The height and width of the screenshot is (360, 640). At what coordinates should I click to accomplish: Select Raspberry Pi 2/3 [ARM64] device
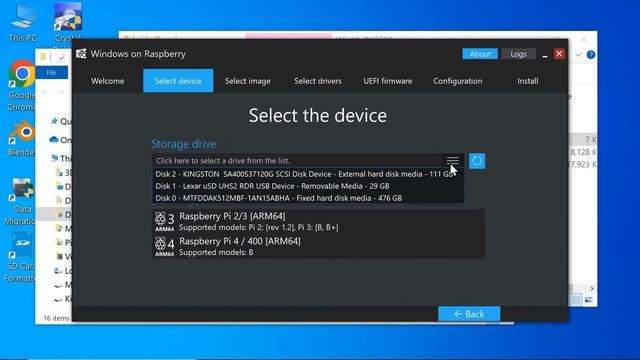[318, 222]
